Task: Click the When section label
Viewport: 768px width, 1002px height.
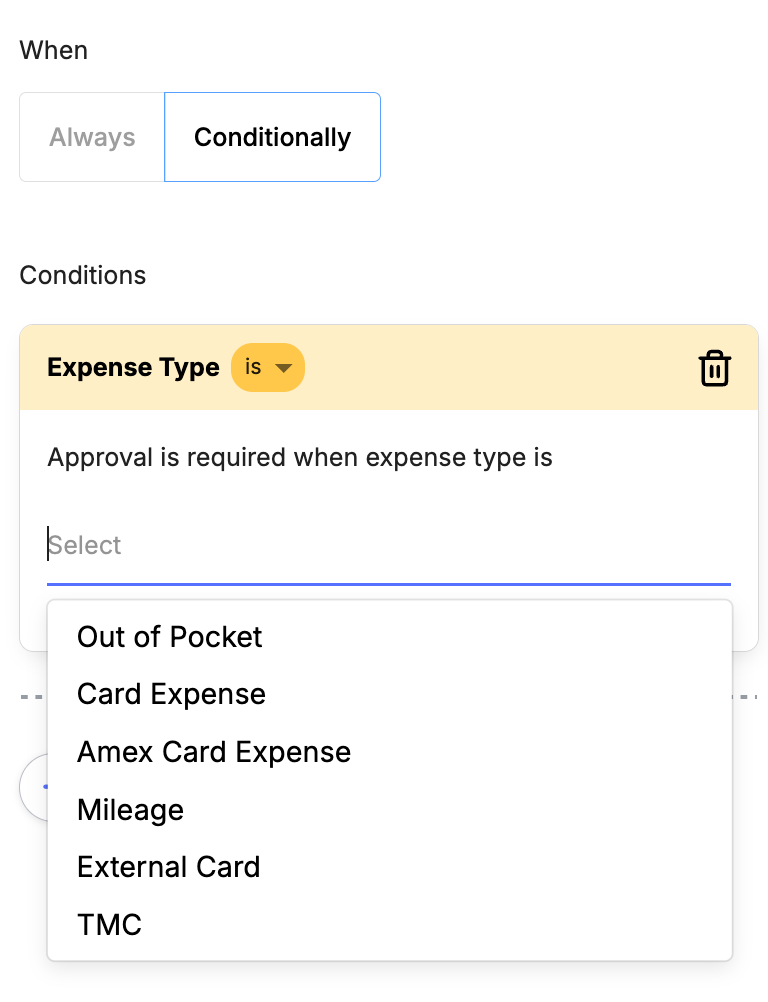Action: pos(54,50)
